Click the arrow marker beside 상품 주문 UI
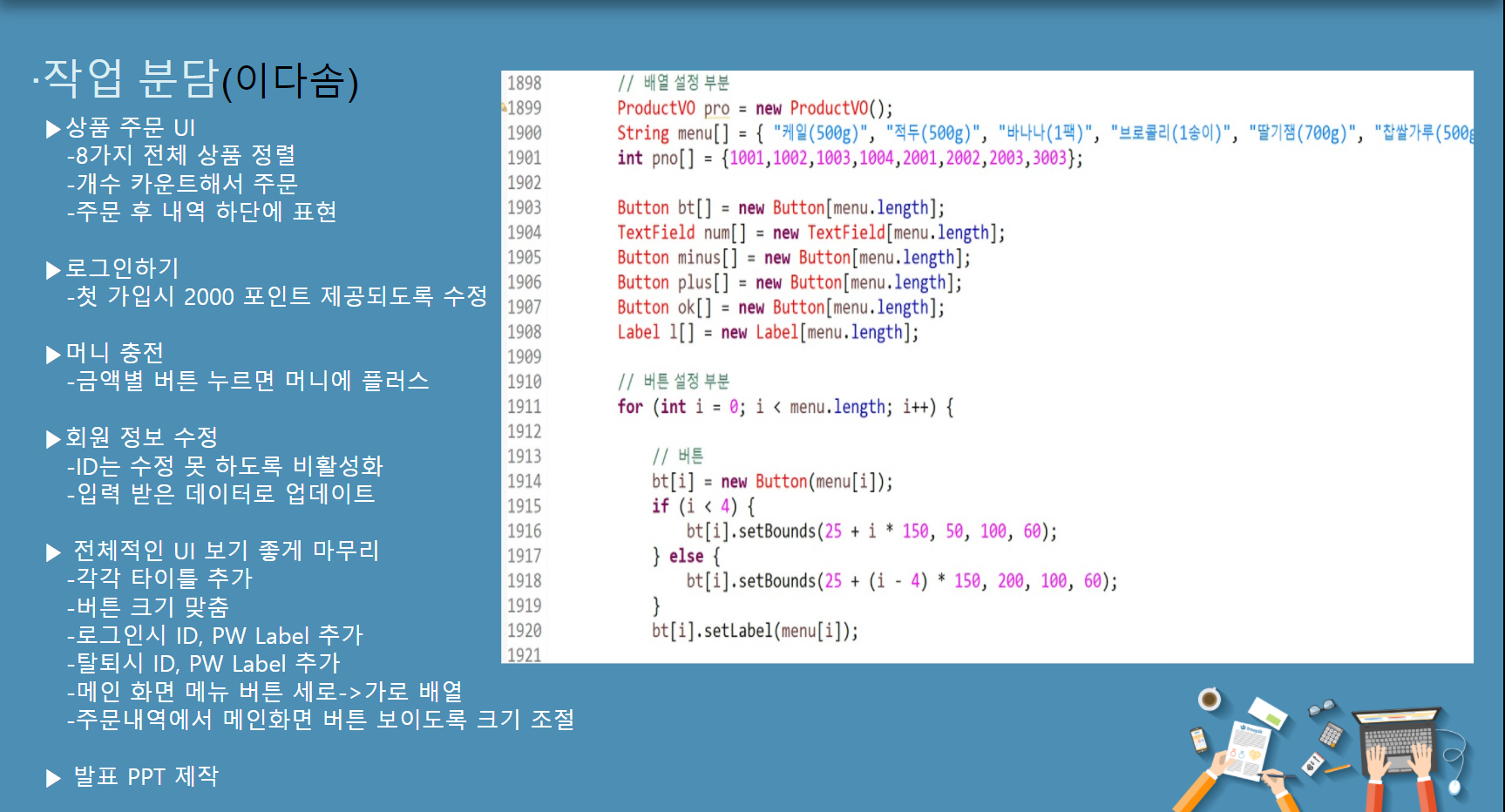1505x812 pixels. tap(52, 127)
